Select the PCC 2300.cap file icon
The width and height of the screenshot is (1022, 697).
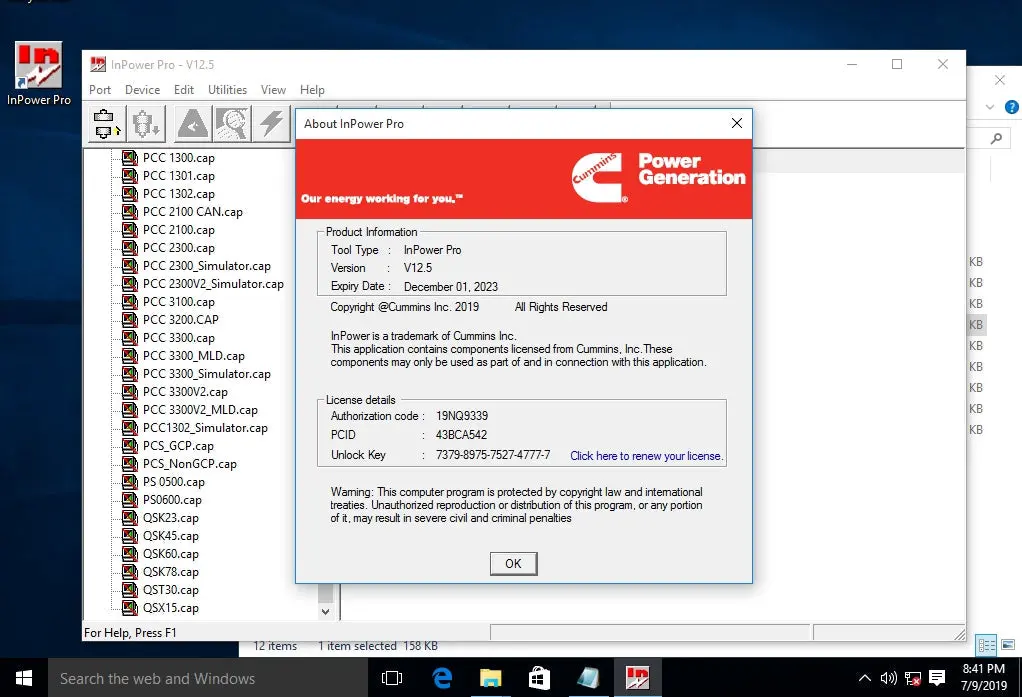[x=130, y=248]
